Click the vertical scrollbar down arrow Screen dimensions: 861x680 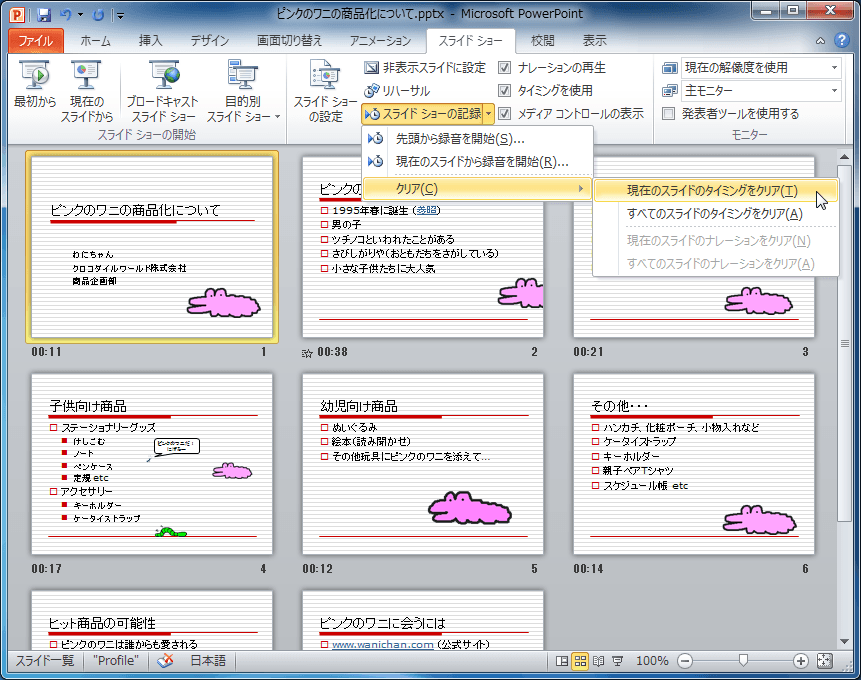pos(844,642)
